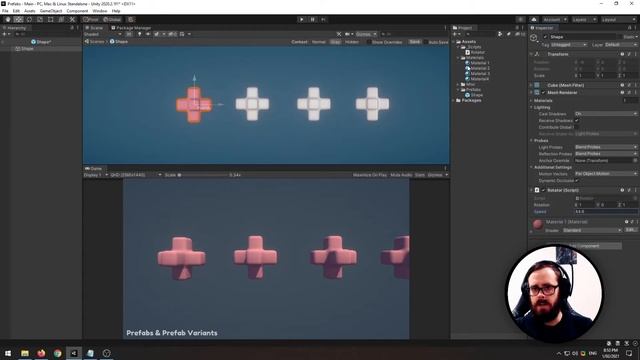Click the Step frame button
This screenshot has width=640, height=360.
[323, 19]
